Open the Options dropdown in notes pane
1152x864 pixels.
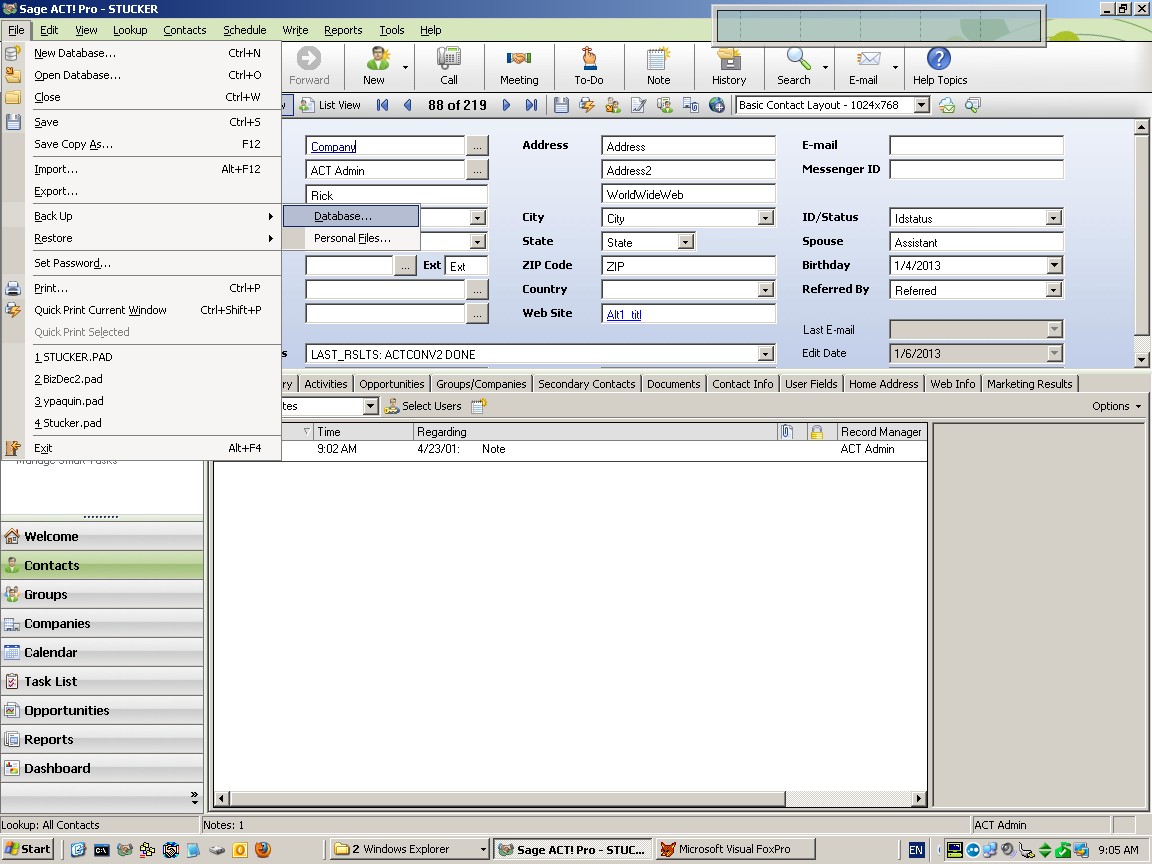(1116, 406)
